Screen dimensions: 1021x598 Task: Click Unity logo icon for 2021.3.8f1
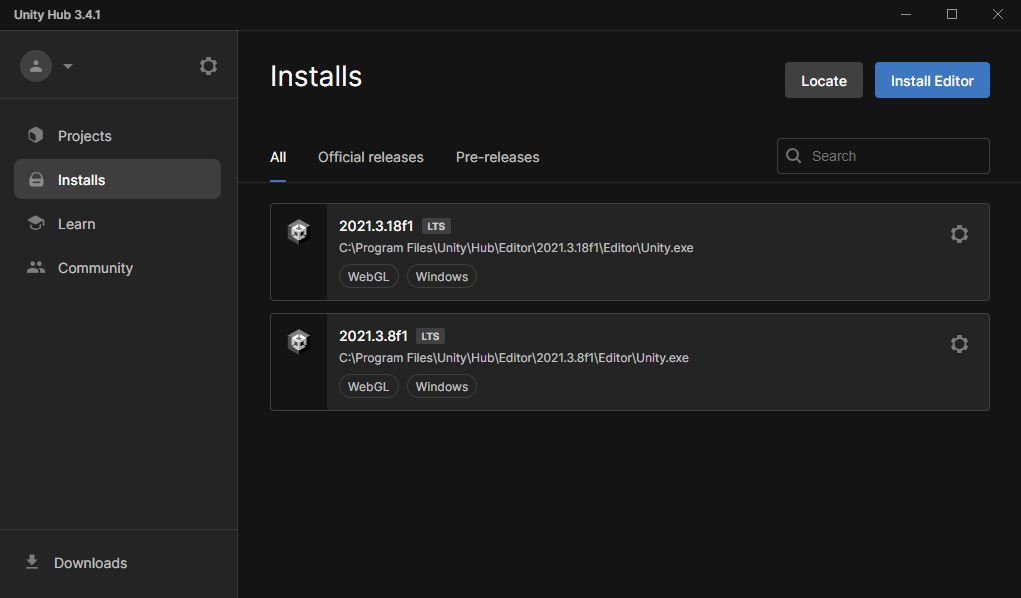(x=298, y=341)
